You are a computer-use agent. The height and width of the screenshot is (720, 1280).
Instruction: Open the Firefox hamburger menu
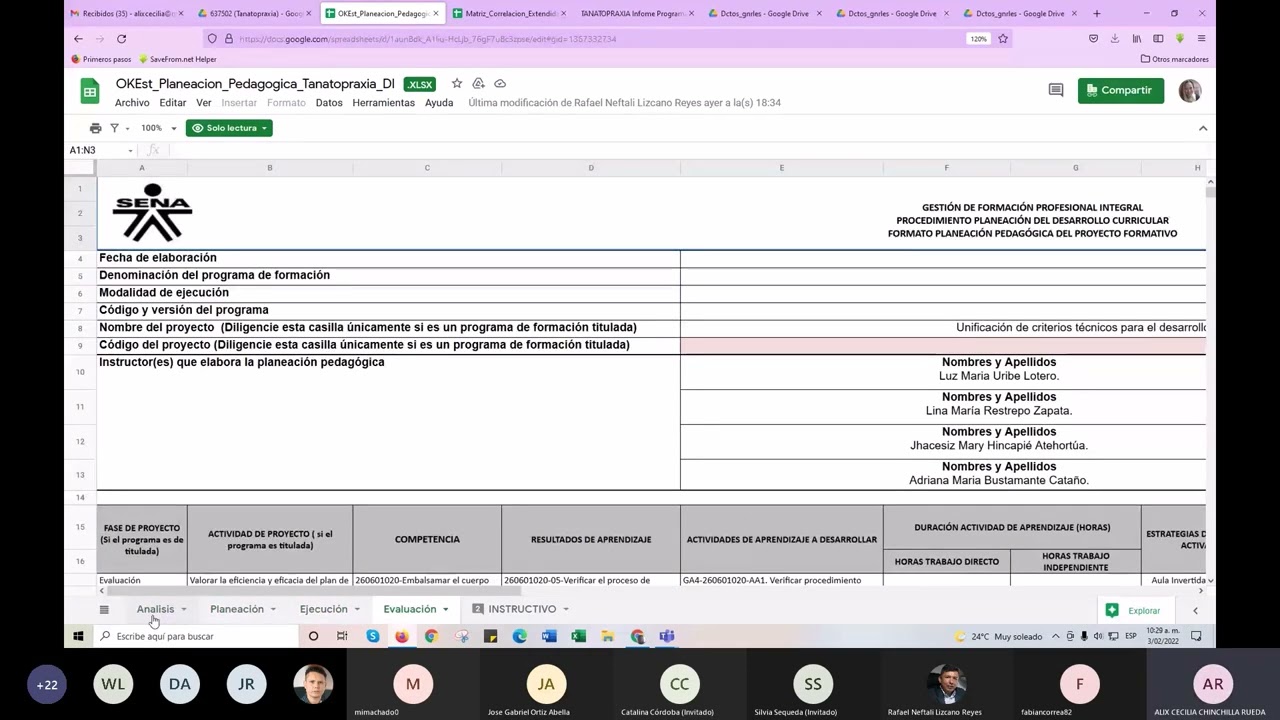(x=1201, y=39)
